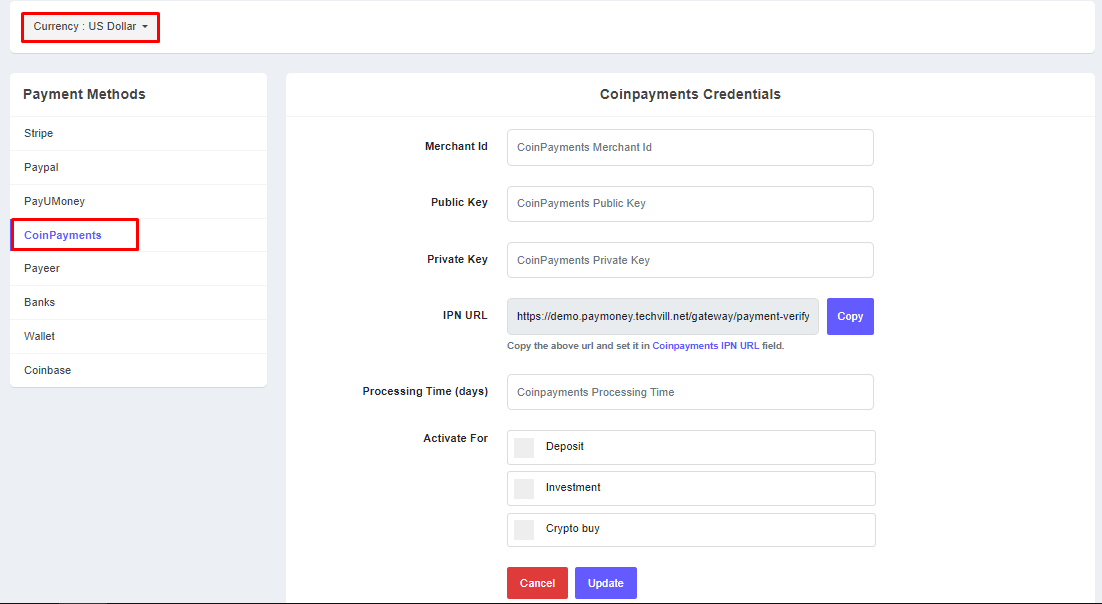Check the Crypto buy checkbox

(x=524, y=529)
